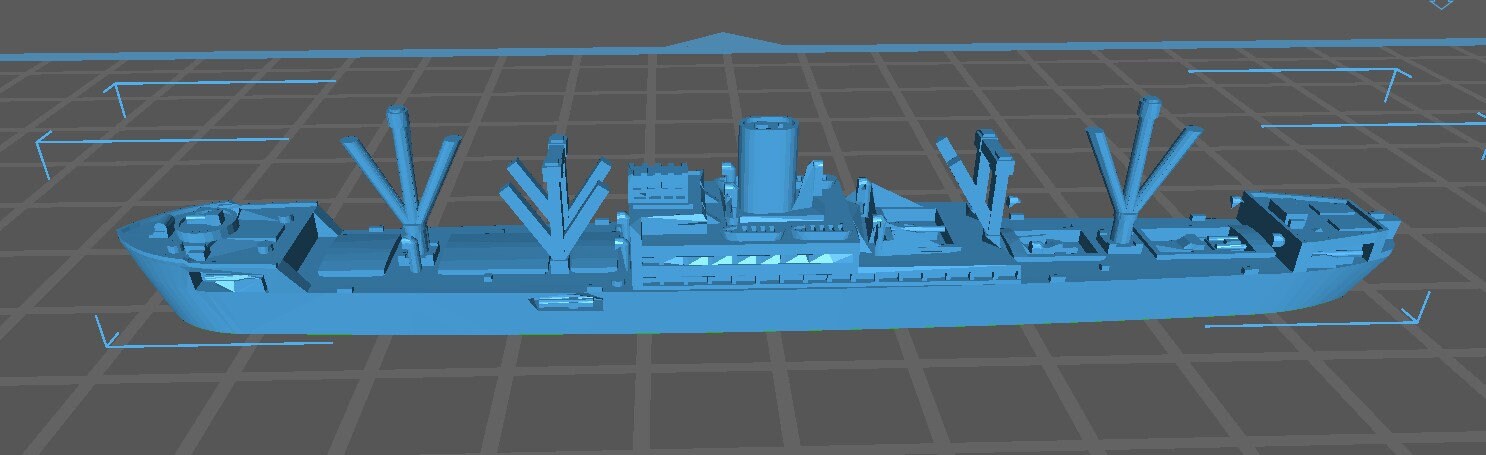Viewport: 1486px width, 455px height.
Task: Select the bridge block with the crenellated top
Action: point(661,188)
